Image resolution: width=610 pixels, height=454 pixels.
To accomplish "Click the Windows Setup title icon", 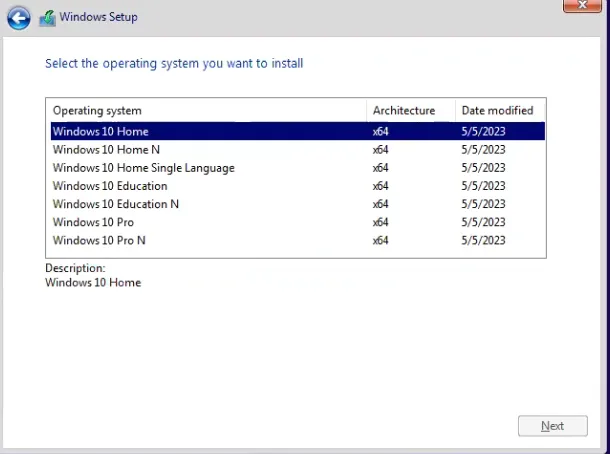I will (47, 18).
